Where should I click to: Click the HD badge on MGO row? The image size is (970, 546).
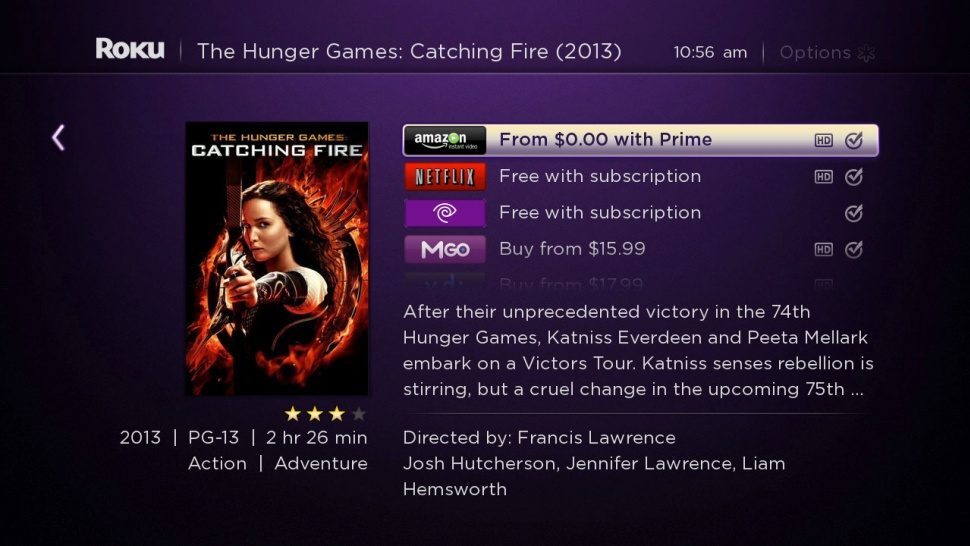point(823,250)
